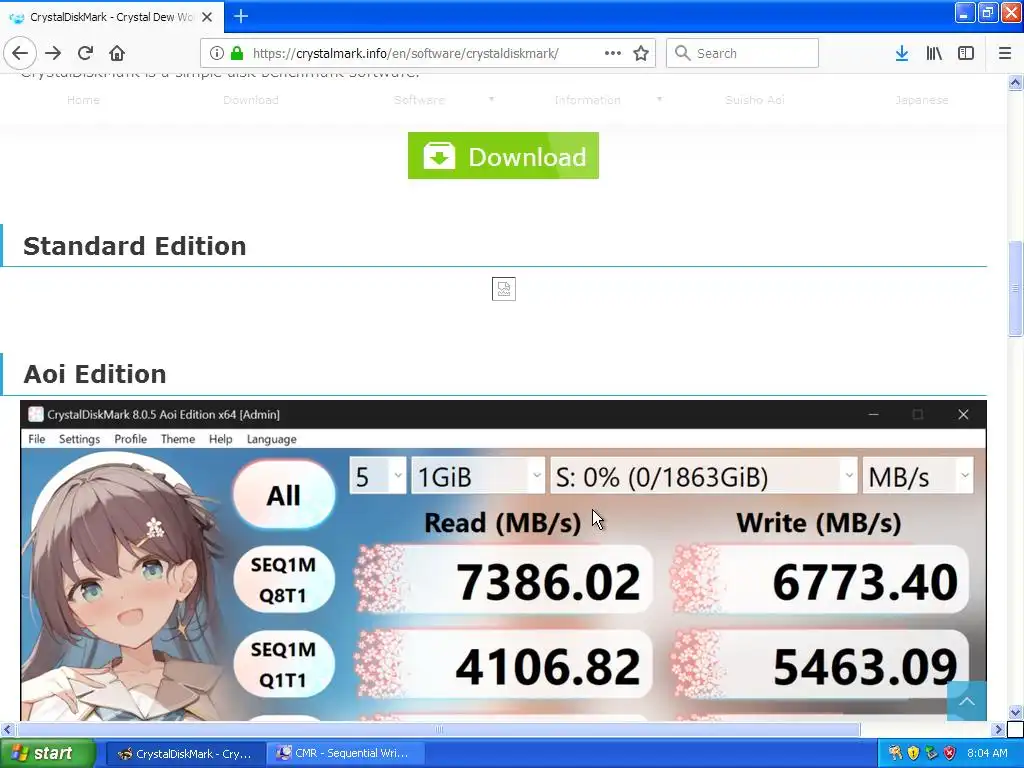Click Settings in the CrystalDiskMark screenshot
This screenshot has height=768, width=1024.
coord(80,439)
